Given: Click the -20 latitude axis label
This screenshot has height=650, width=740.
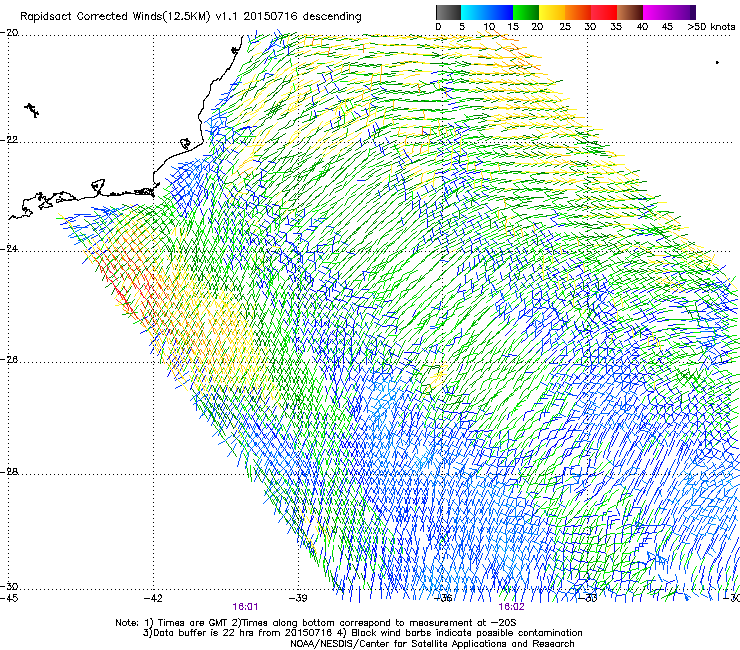Looking at the screenshot, I should tap(9, 33).
